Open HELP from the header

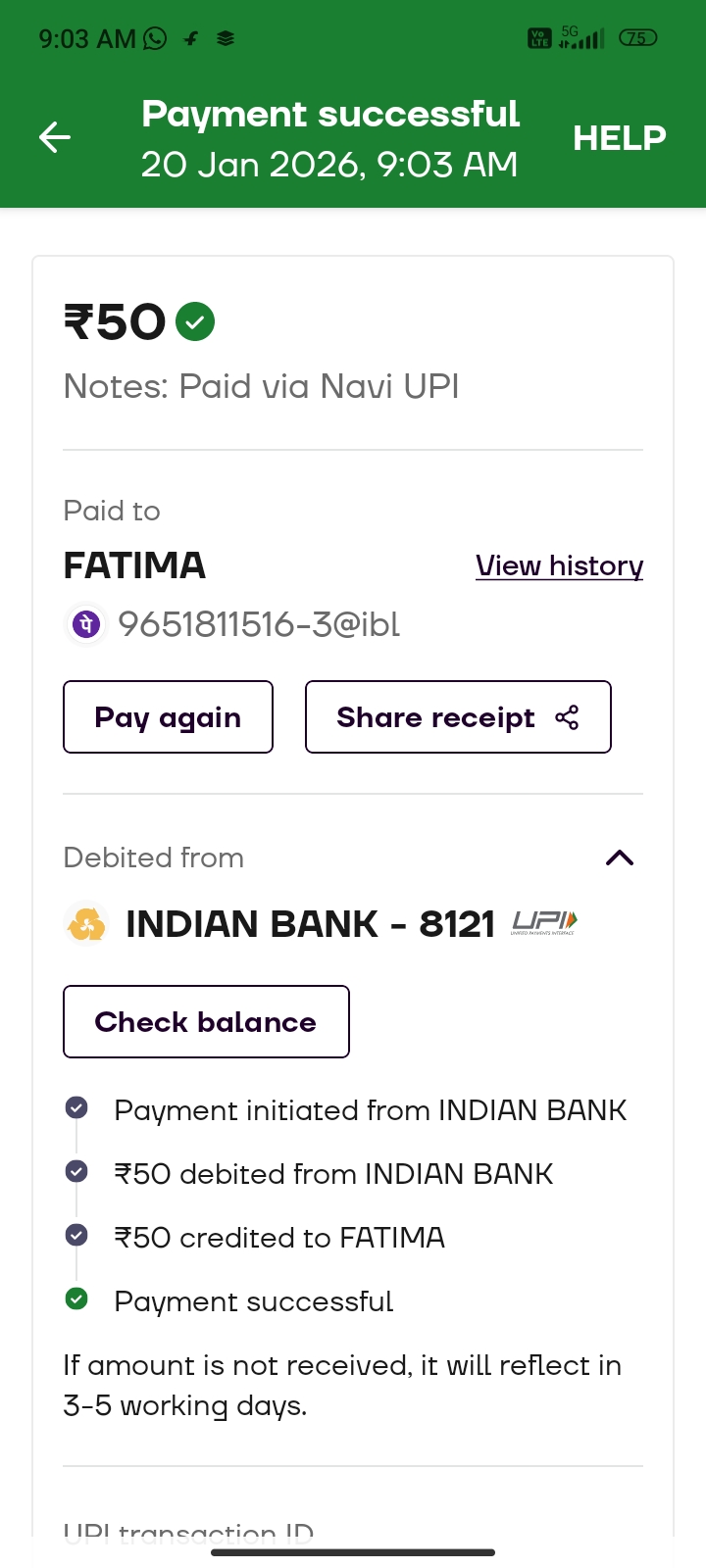click(x=619, y=138)
